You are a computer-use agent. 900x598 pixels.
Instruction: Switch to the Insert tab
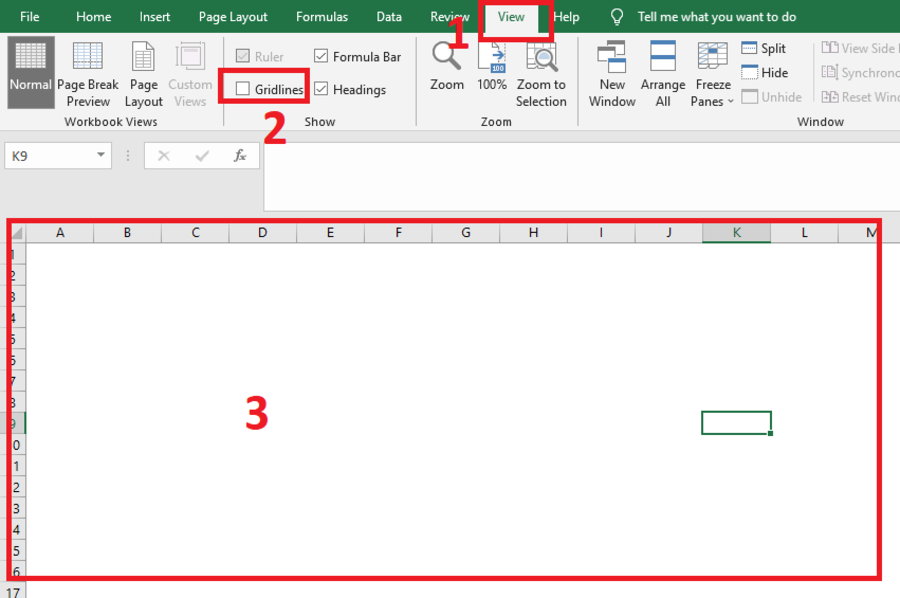pyautogui.click(x=154, y=17)
